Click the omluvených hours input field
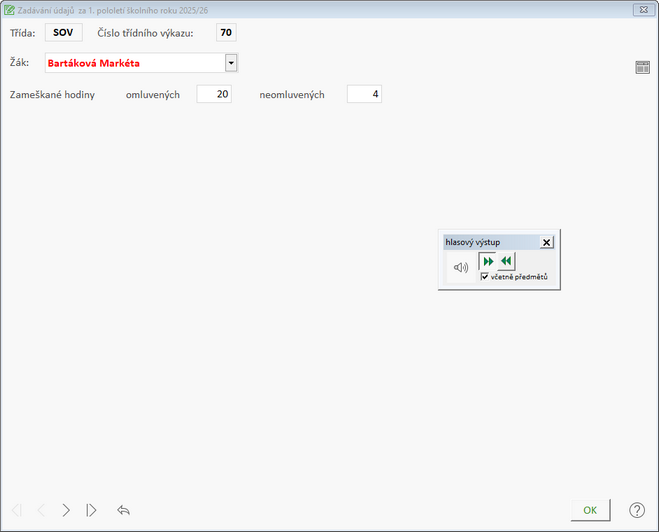This screenshot has height=532, width=659. click(214, 94)
